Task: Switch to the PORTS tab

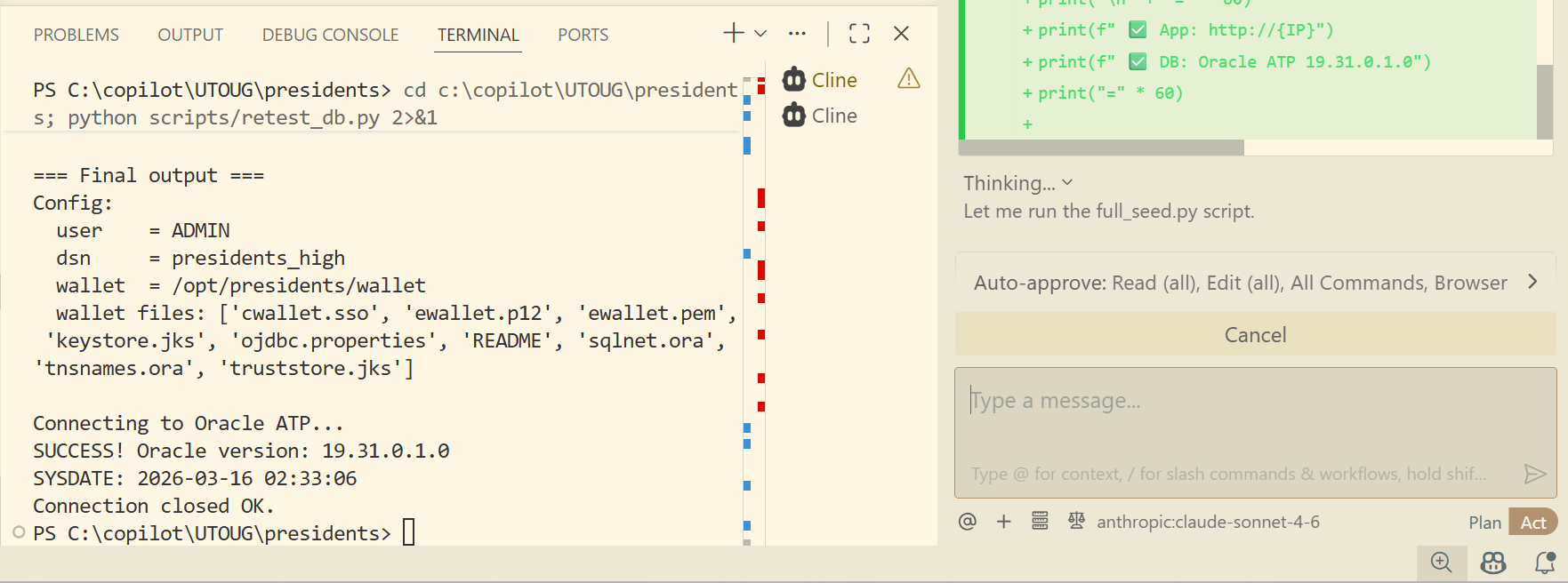Action: pyautogui.click(x=583, y=35)
